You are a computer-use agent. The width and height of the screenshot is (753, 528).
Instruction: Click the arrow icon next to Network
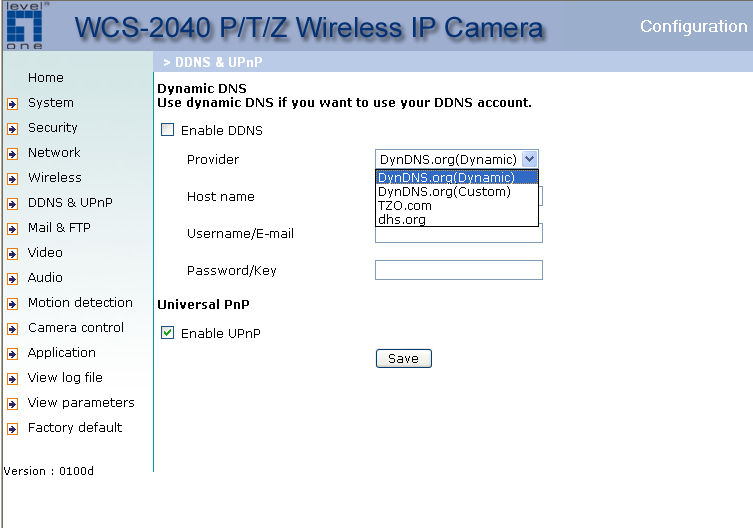click(x=12, y=154)
